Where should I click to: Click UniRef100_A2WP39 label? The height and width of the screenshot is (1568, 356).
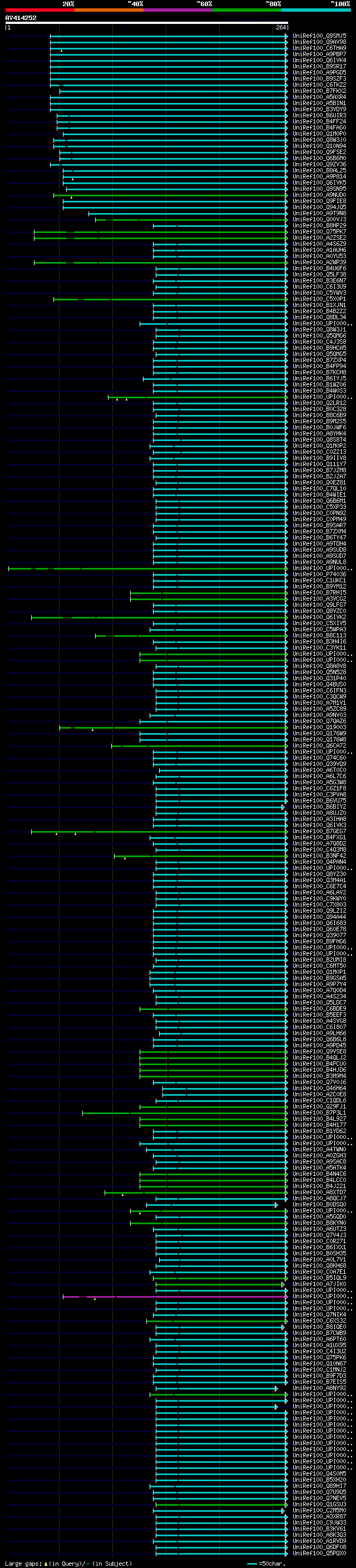[x=319, y=263]
